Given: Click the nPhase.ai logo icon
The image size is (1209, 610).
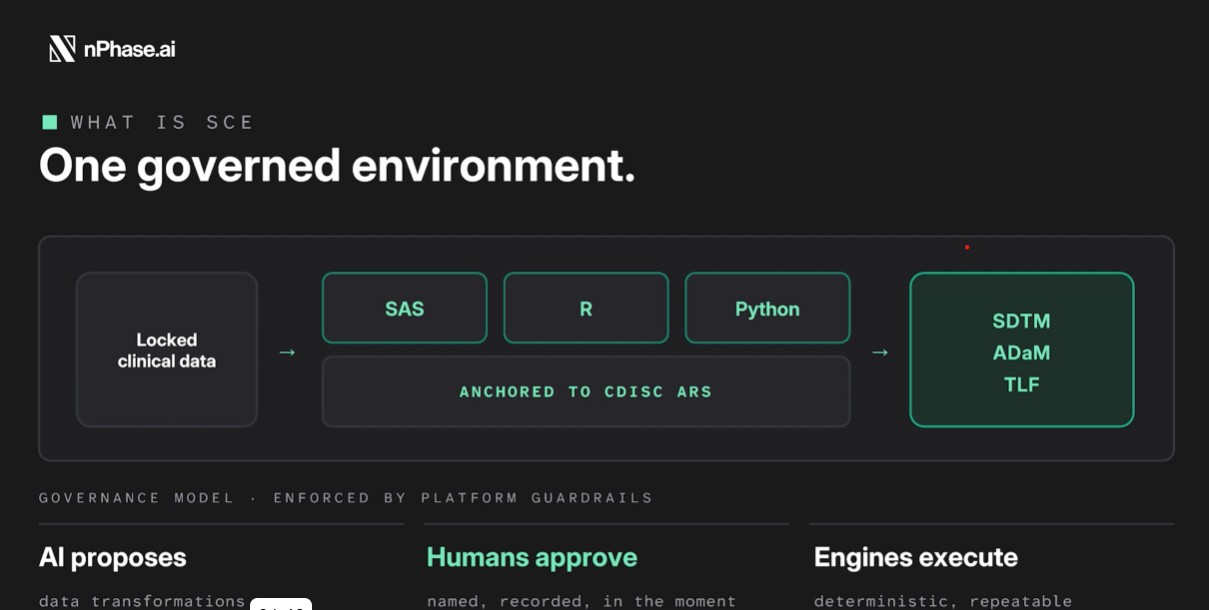Looking at the screenshot, I should 62,48.
